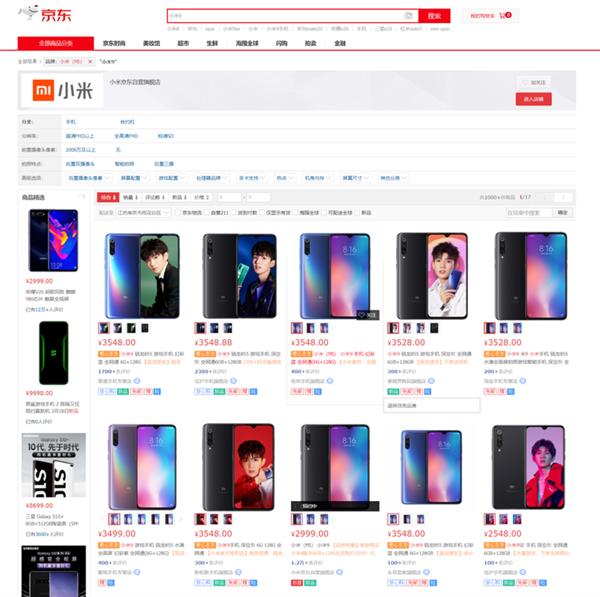Click the red enter-store button
Viewport: 600px width, 597px height.
(x=533, y=99)
